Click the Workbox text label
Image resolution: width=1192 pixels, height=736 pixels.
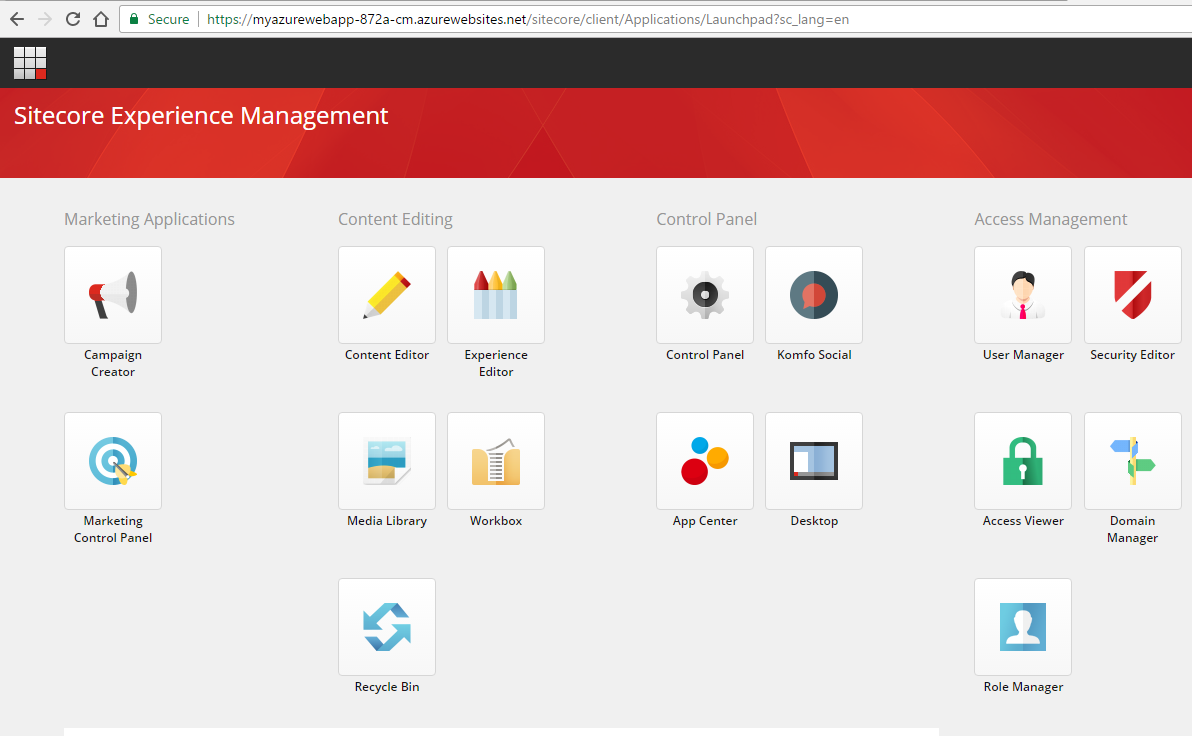coord(496,521)
